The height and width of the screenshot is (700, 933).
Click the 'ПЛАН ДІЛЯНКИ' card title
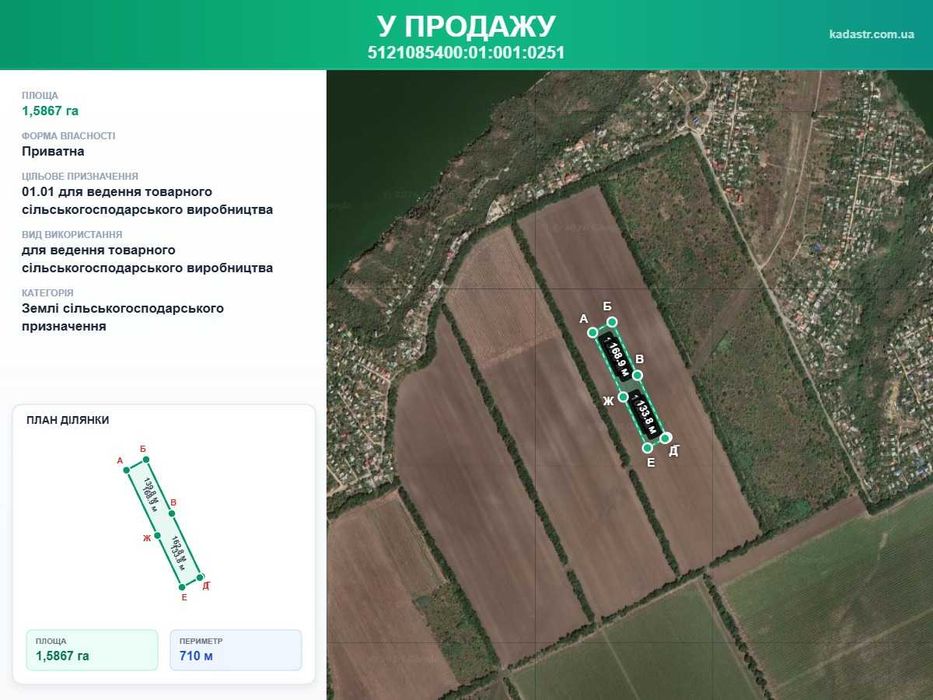pyautogui.click(x=68, y=420)
